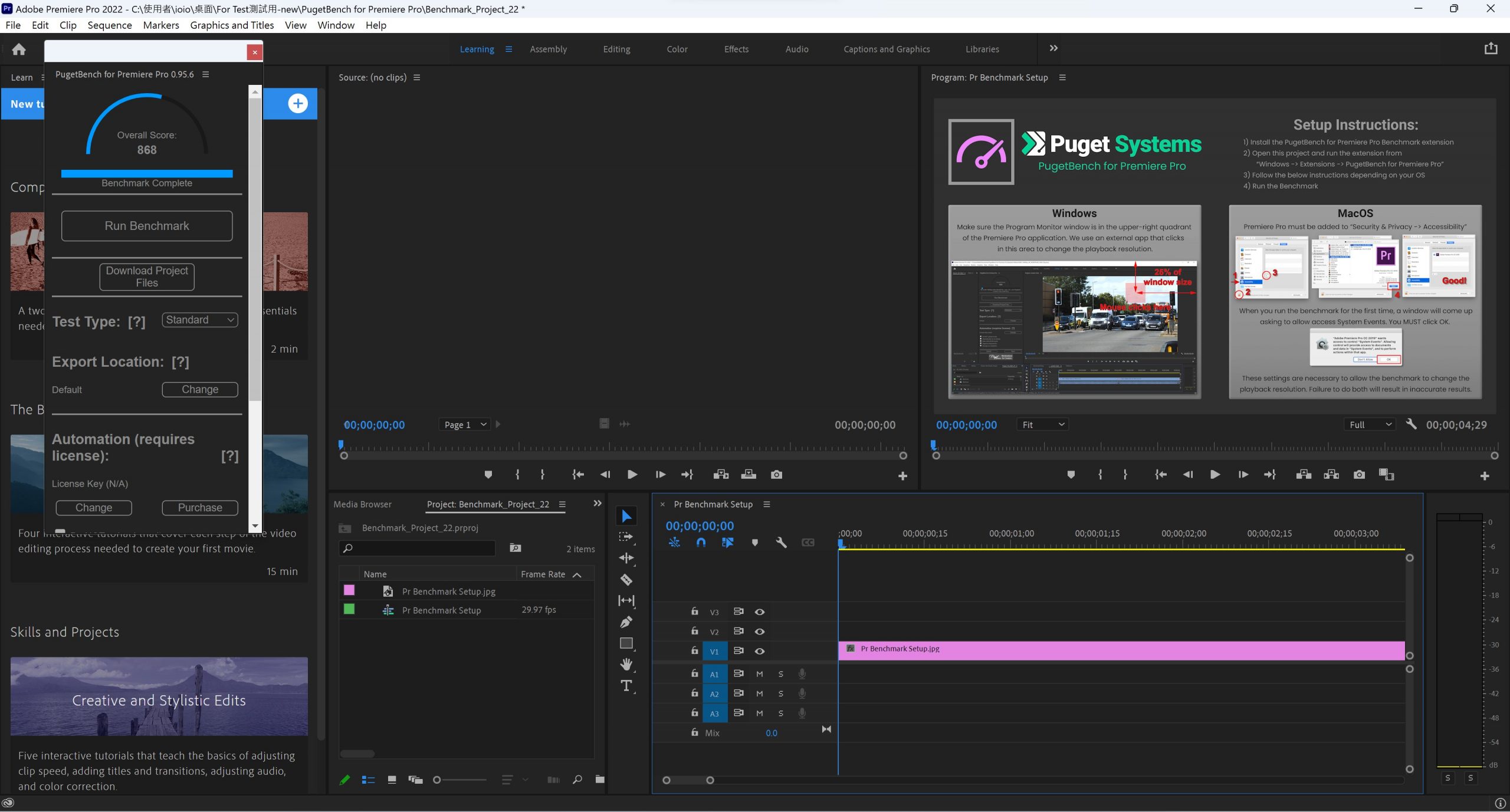Select the Selection tool arrow
Viewport: 1510px width, 812px height.
point(626,516)
